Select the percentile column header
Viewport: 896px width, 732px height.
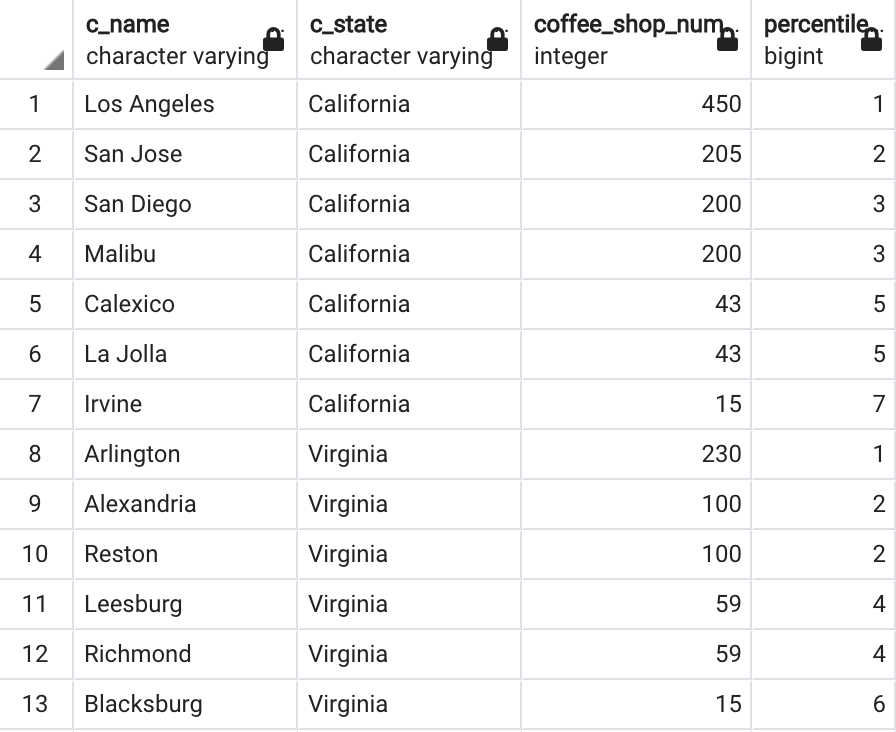pyautogui.click(x=824, y=39)
